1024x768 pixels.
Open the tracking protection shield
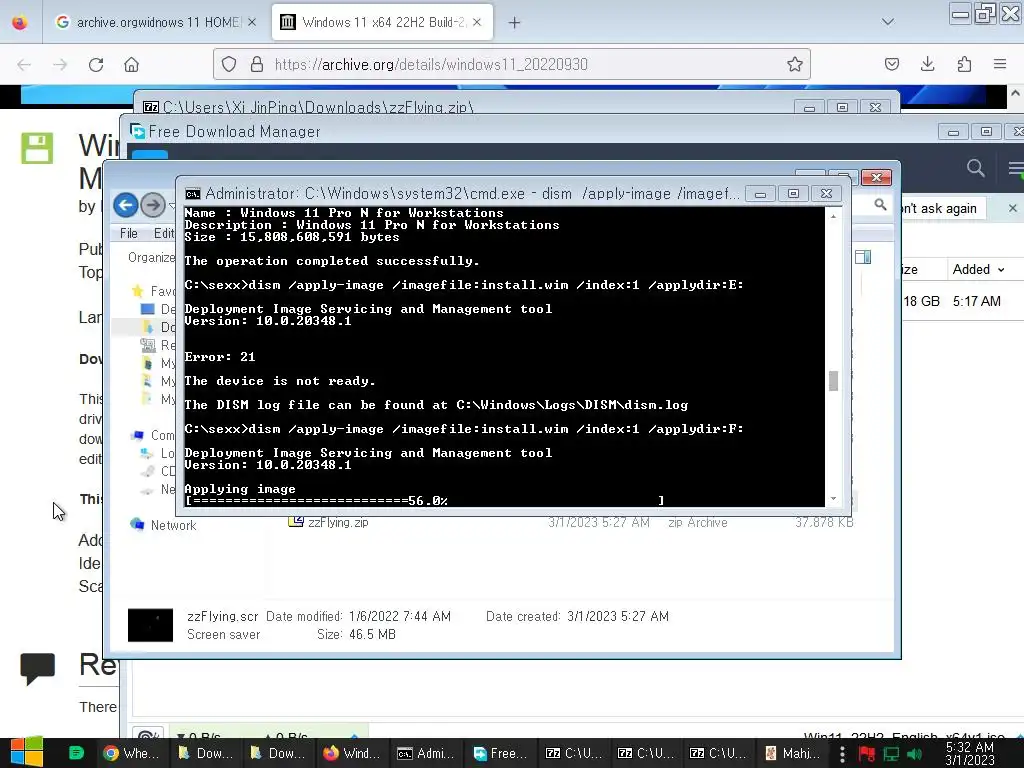point(229,64)
